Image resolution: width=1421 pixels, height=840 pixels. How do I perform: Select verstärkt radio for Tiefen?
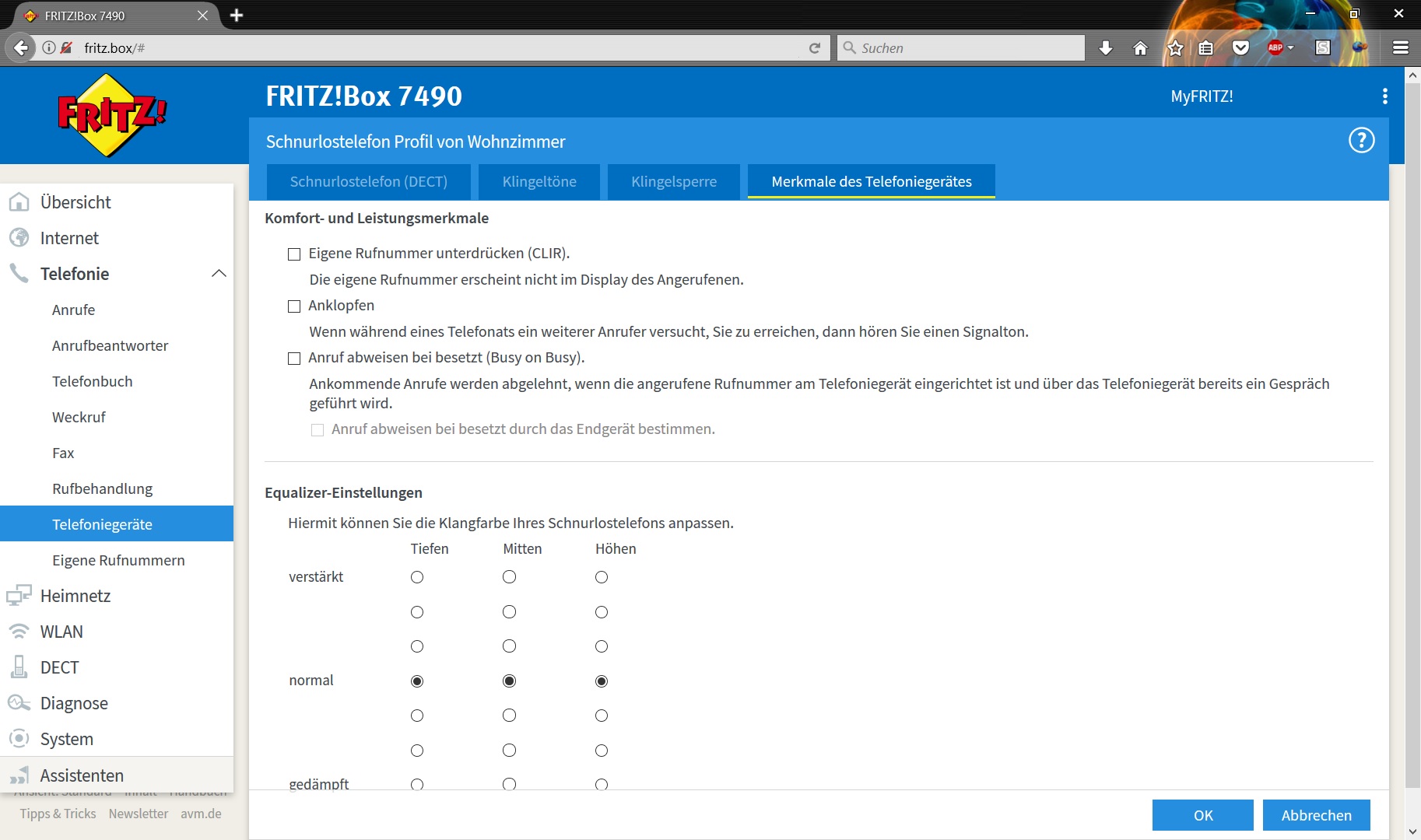tap(417, 577)
